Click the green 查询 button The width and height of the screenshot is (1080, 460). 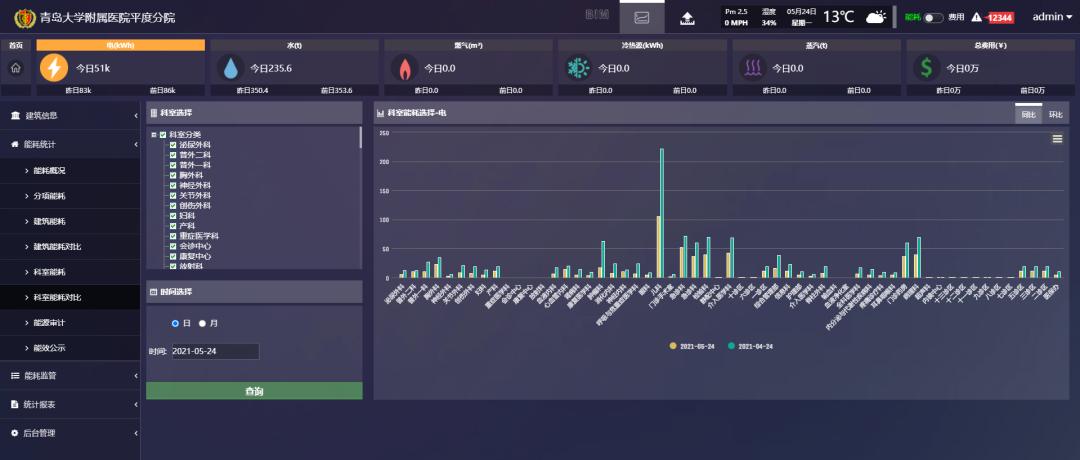pyautogui.click(x=254, y=391)
